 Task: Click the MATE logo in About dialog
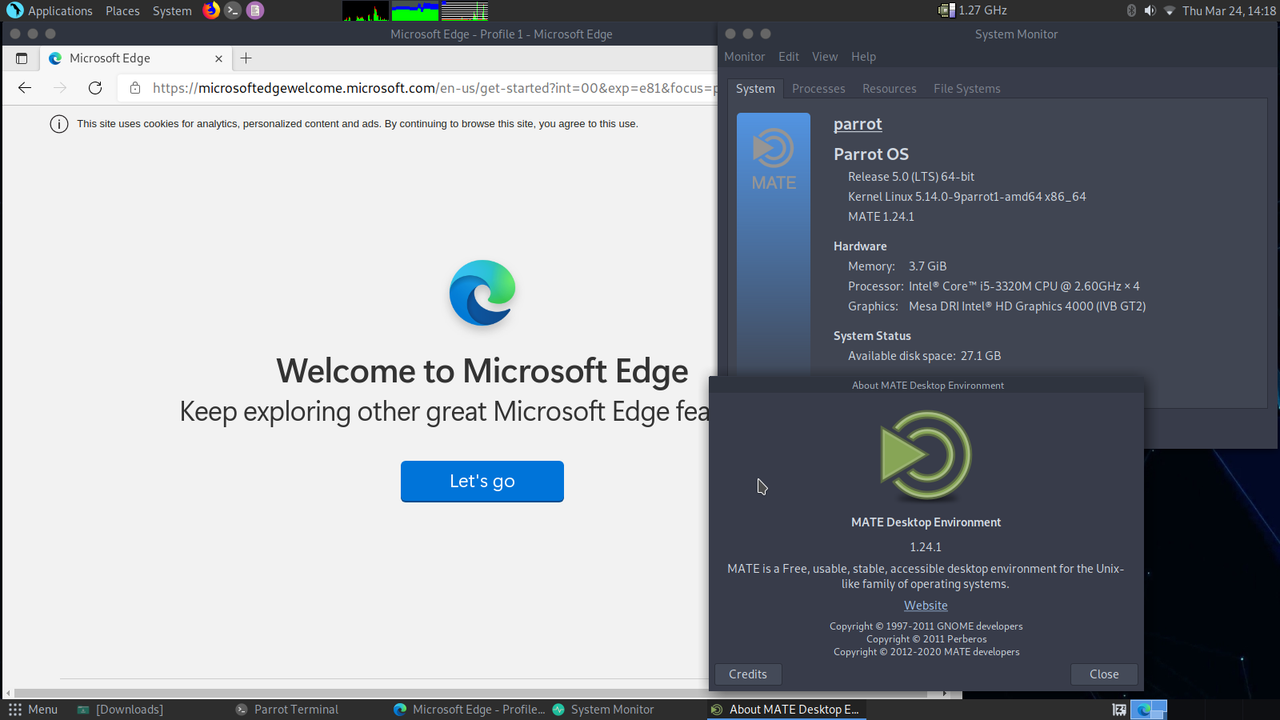(926, 455)
